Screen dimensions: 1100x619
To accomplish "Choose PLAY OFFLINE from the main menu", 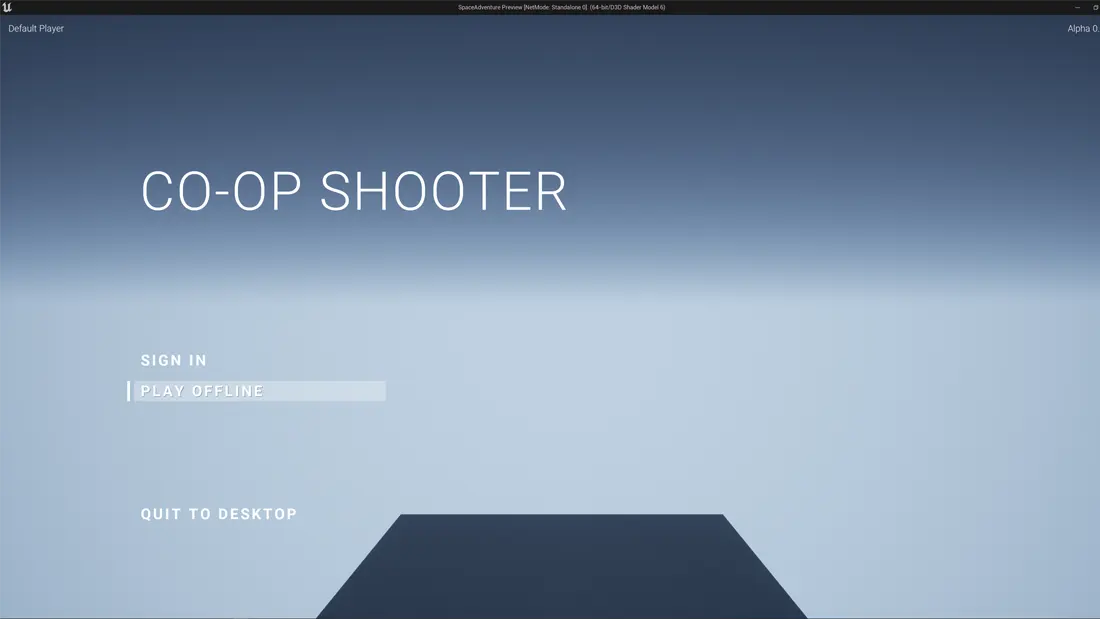I will [257, 391].
